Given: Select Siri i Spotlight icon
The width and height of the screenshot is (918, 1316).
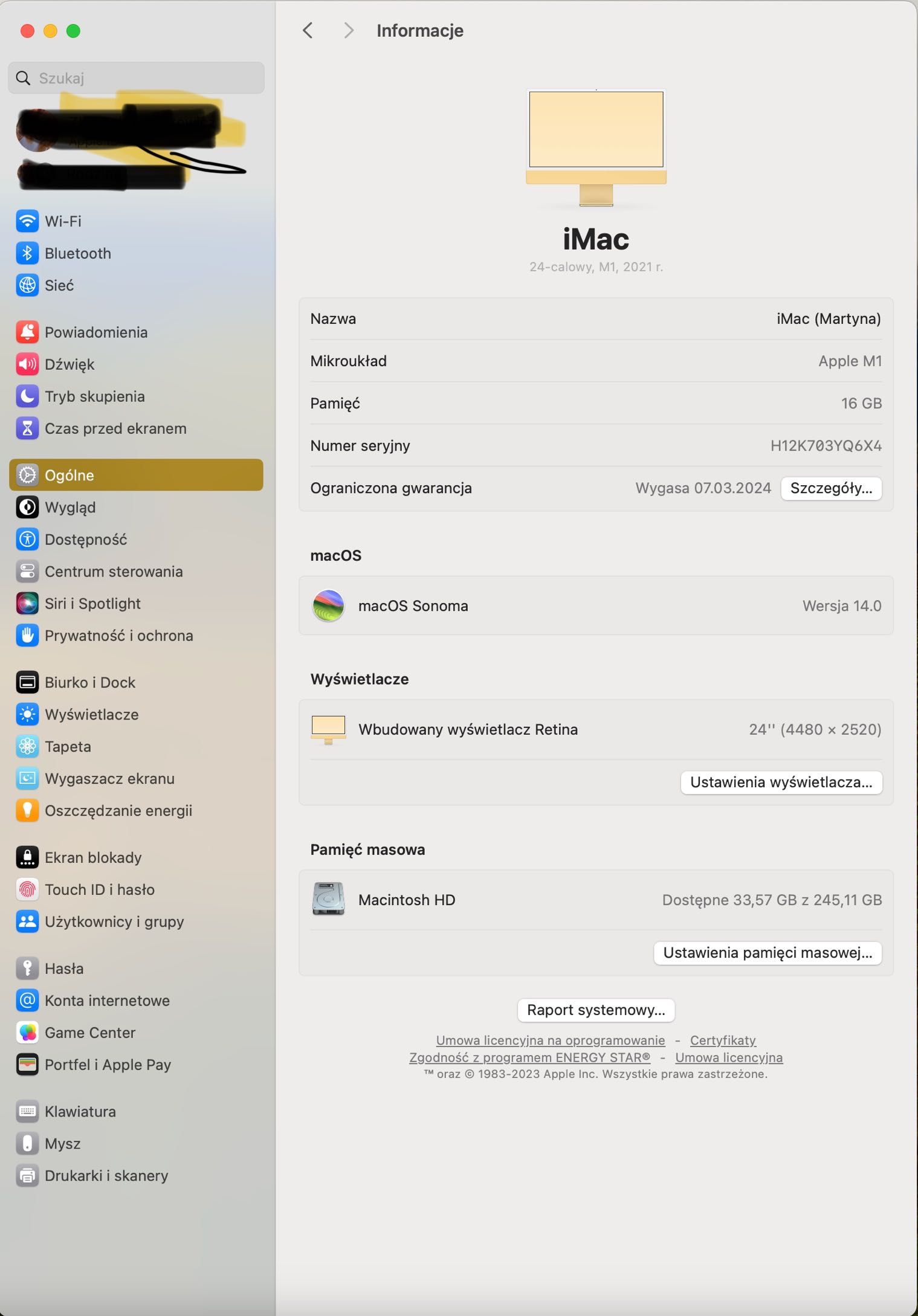Looking at the screenshot, I should coord(27,604).
